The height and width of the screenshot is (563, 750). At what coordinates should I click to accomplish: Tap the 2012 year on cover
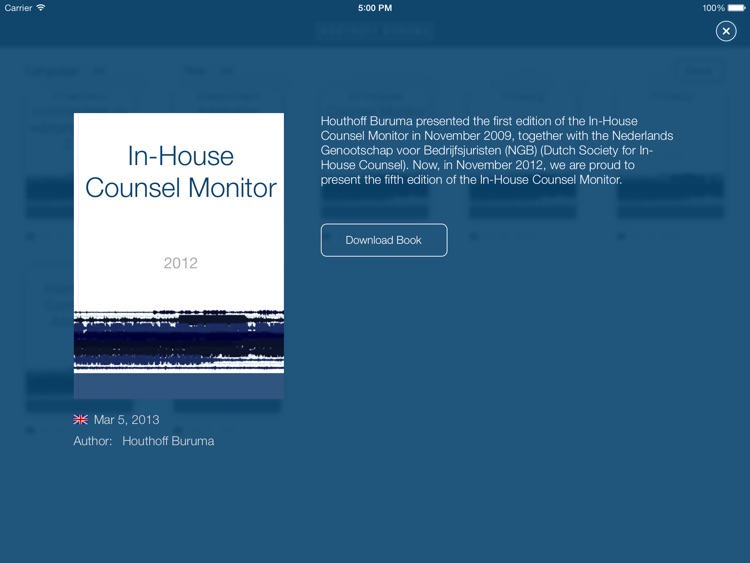[x=180, y=263]
